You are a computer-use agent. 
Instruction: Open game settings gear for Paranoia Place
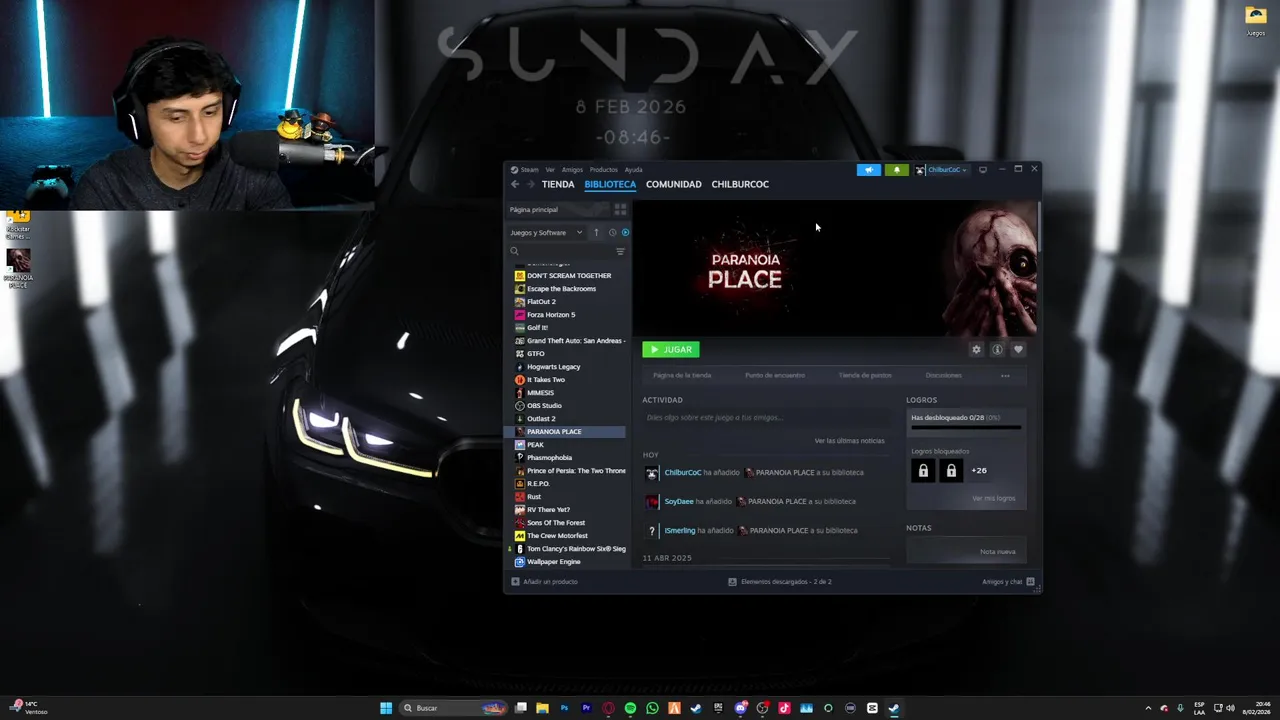coord(976,350)
